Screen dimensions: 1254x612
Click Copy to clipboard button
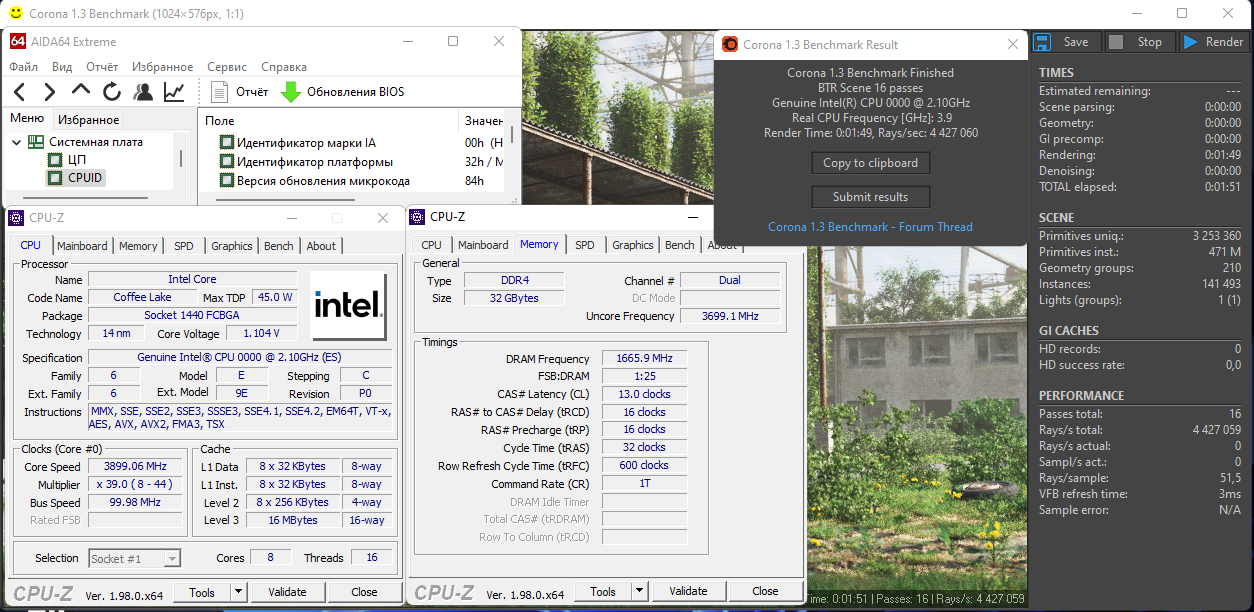(x=871, y=163)
